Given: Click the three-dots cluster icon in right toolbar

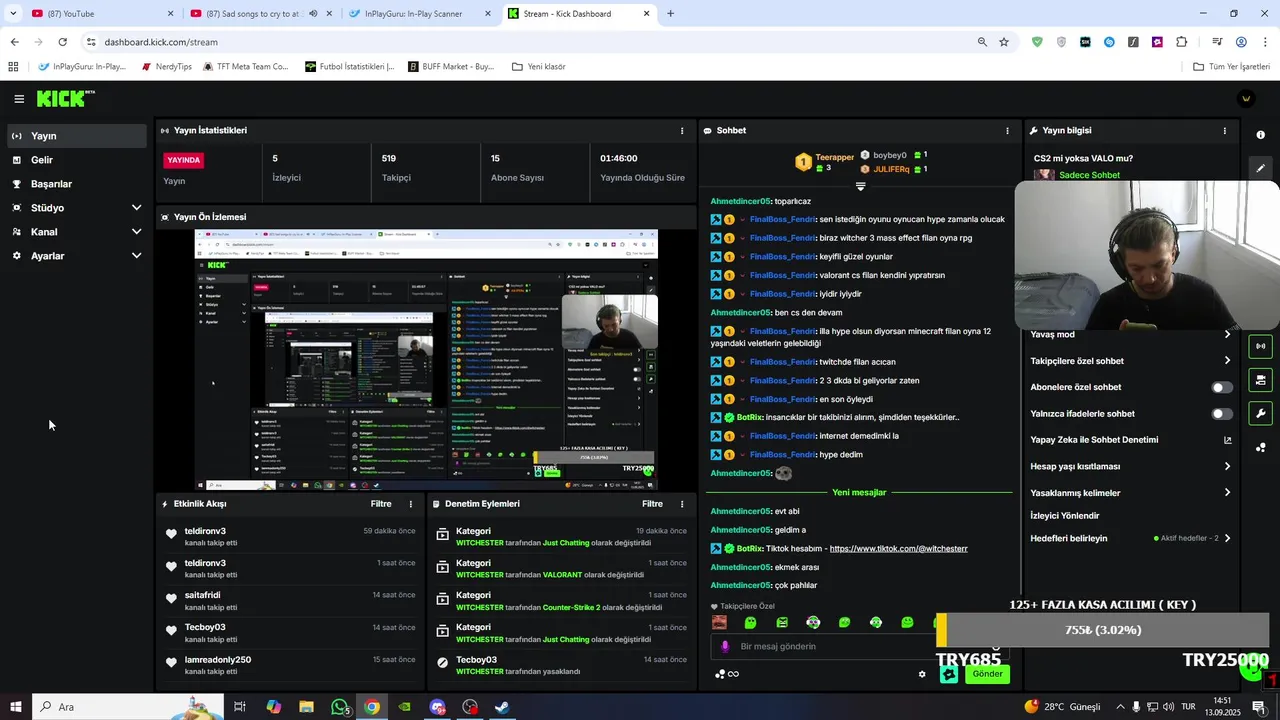Looking at the screenshot, I should tap(1260, 448).
